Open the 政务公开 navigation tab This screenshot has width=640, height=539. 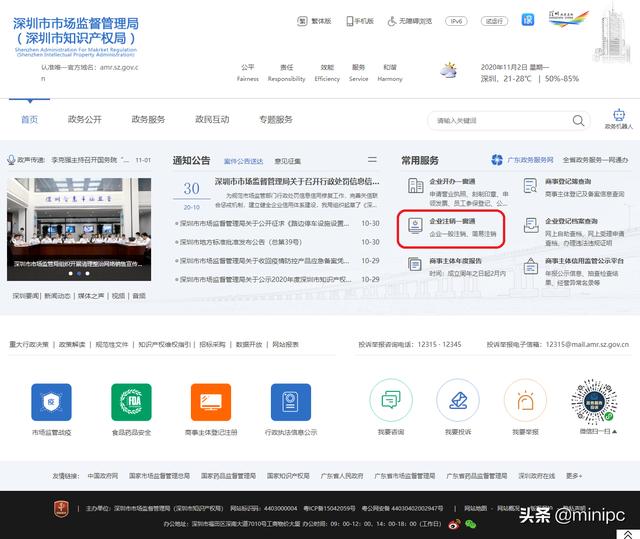point(84,120)
